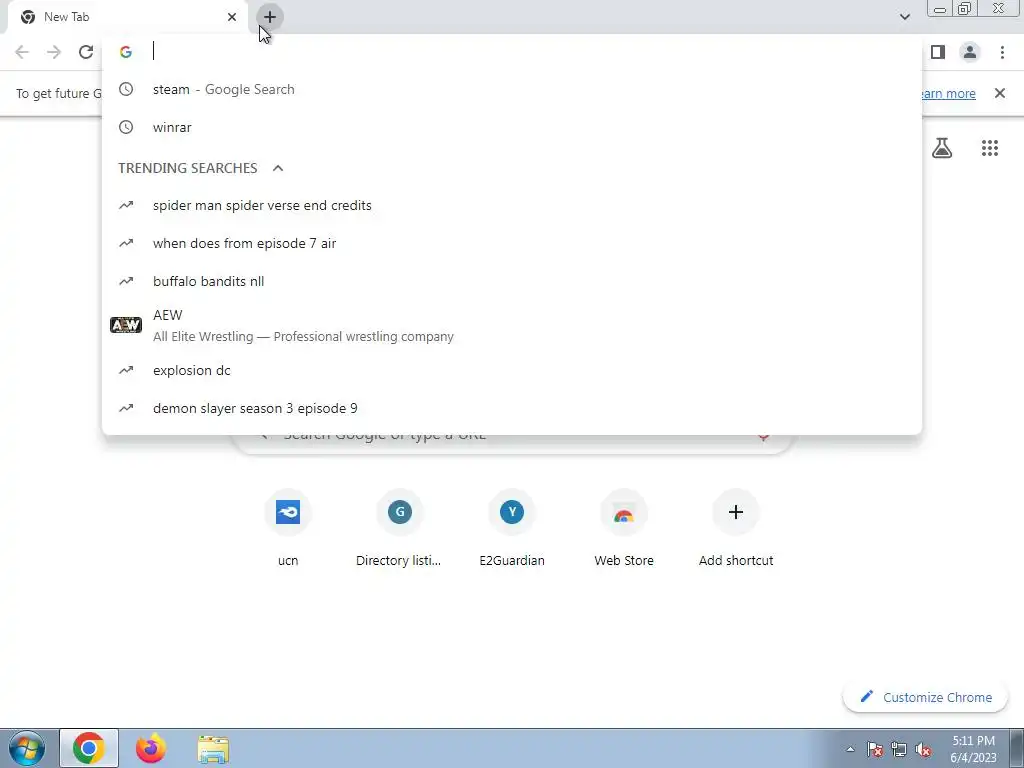1024x768 pixels.
Task: Toggle the side panel icon
Action: click(x=938, y=52)
